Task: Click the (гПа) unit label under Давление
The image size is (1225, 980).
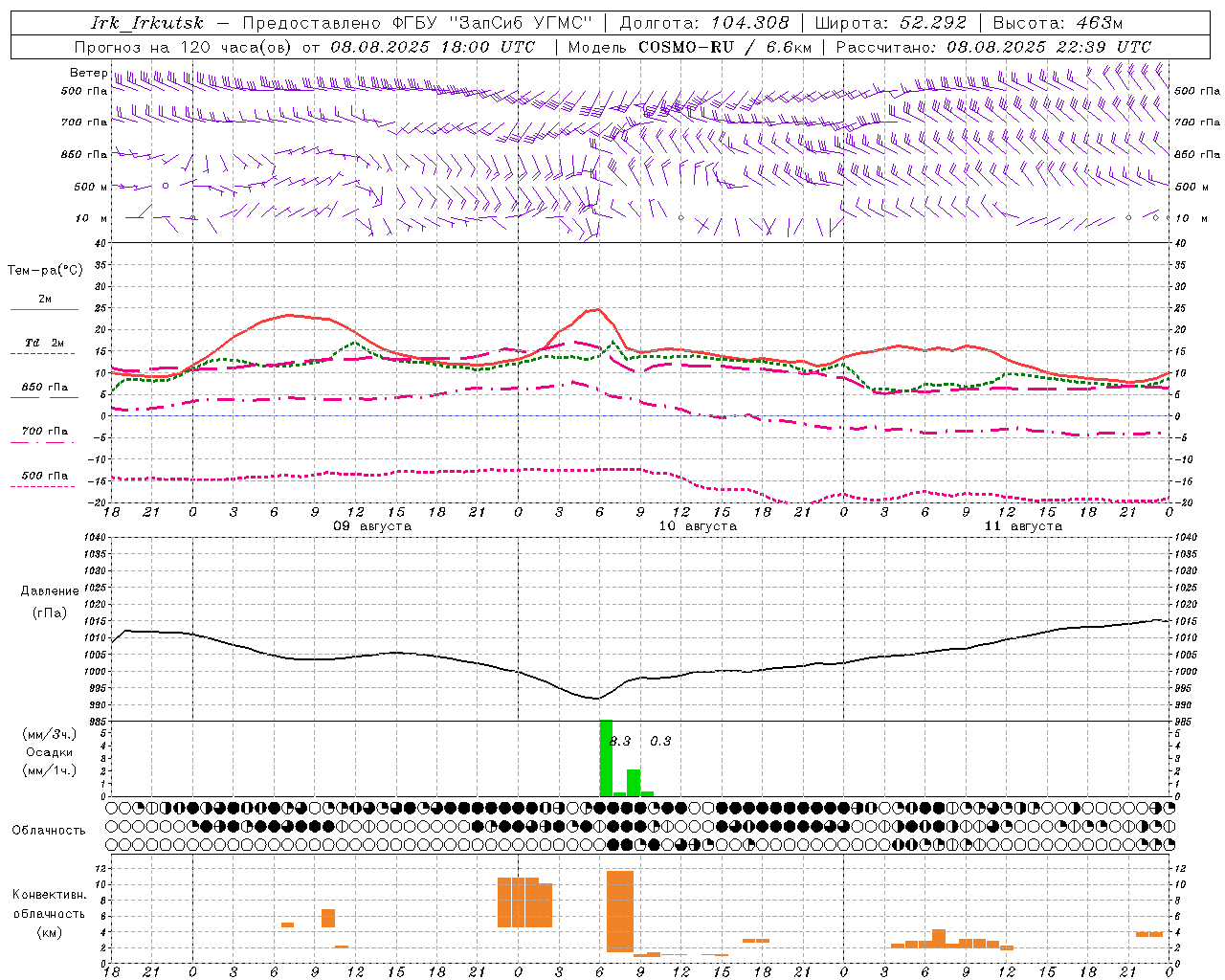Action: (x=50, y=613)
